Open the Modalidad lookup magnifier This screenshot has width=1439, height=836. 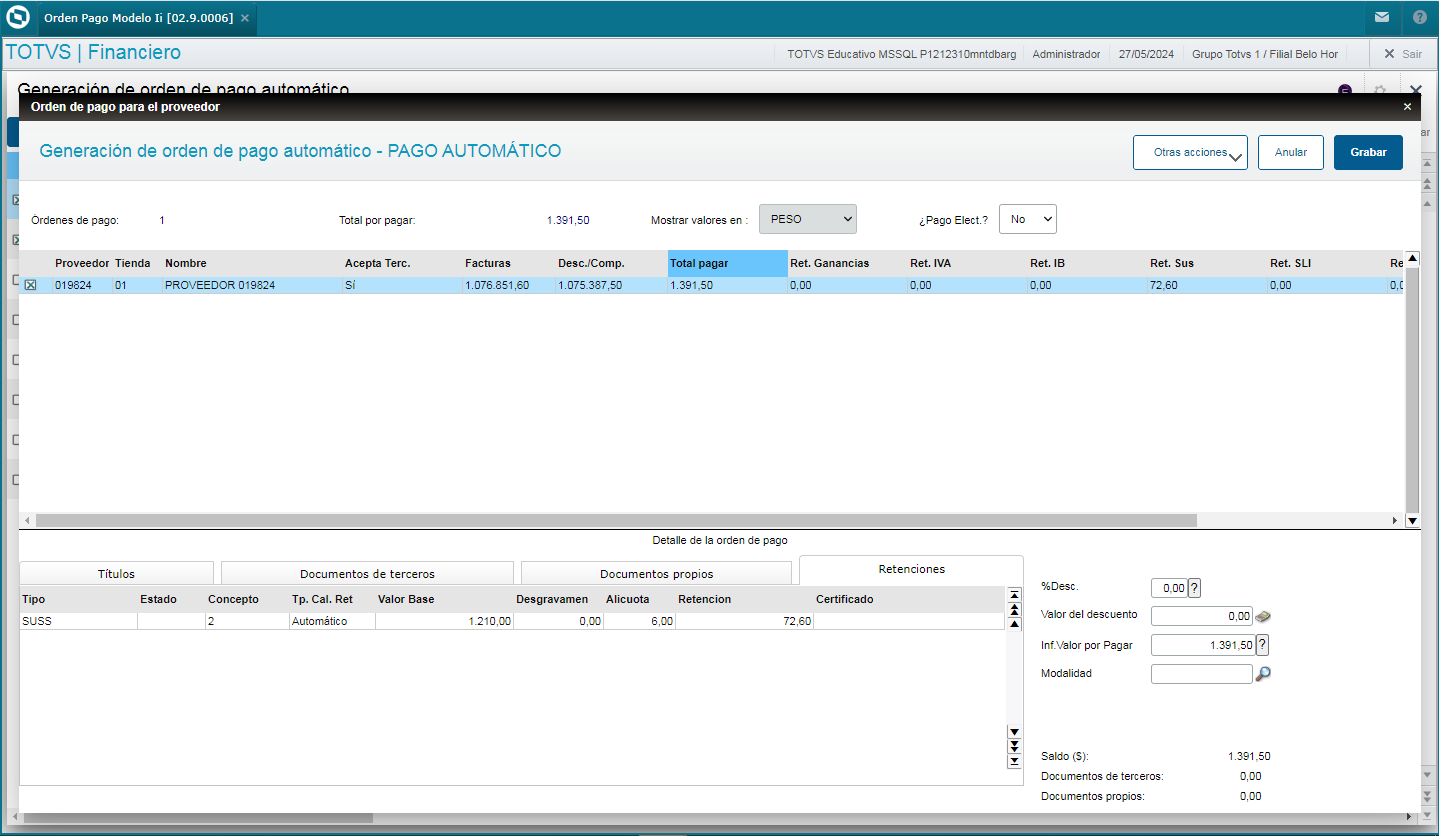[x=1263, y=674]
